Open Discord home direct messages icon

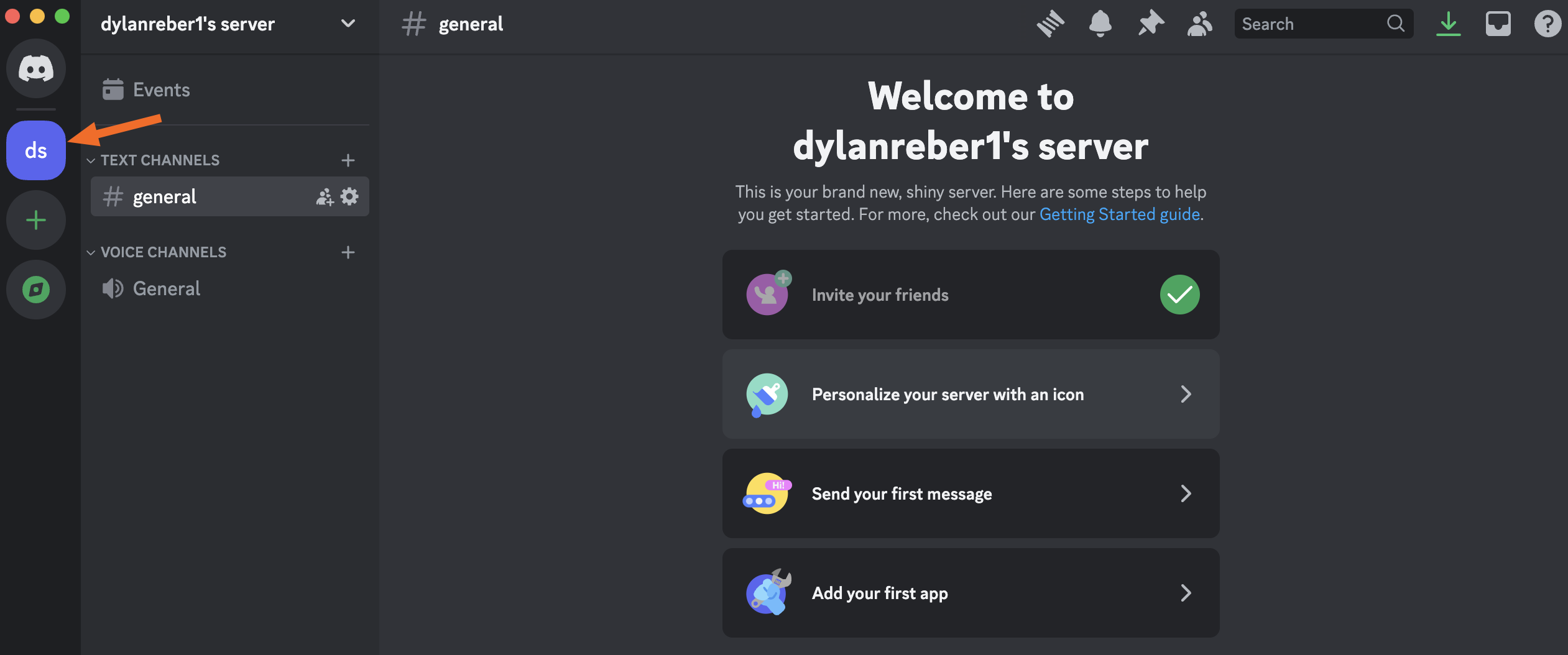point(36,68)
